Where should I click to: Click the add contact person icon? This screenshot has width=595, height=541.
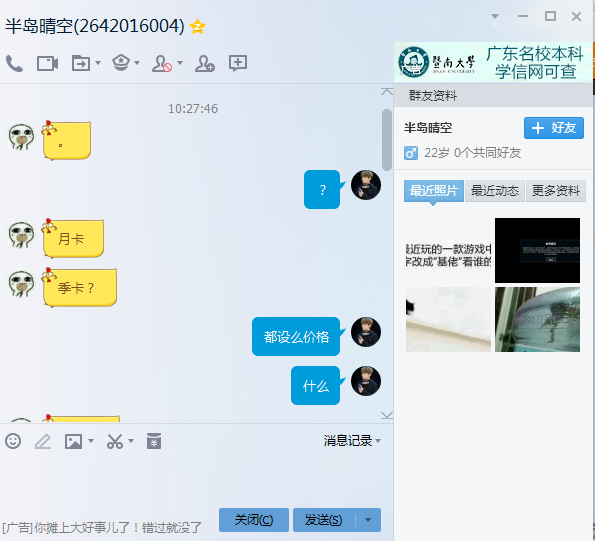point(205,63)
